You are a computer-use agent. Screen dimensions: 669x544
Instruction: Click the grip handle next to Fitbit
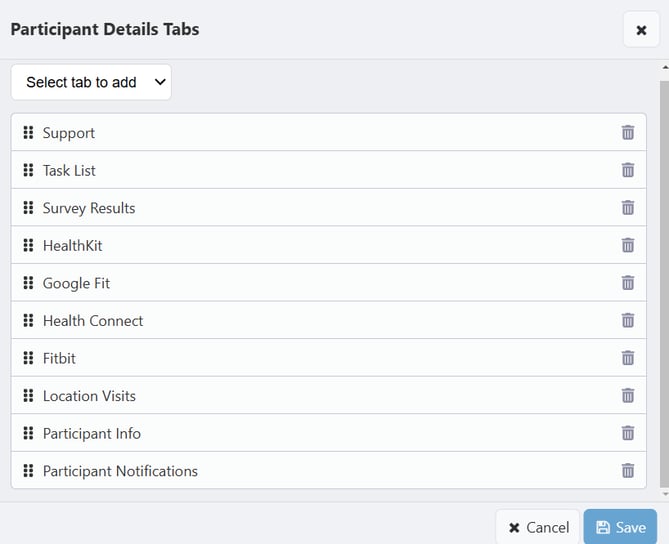click(28, 358)
